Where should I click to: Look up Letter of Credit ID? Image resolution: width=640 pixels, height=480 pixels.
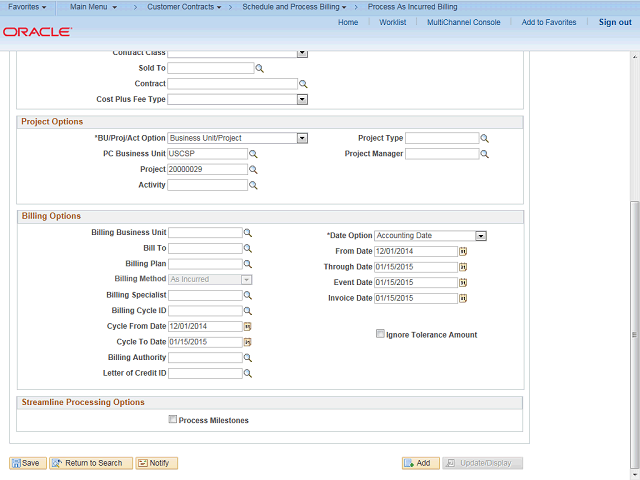248,374
